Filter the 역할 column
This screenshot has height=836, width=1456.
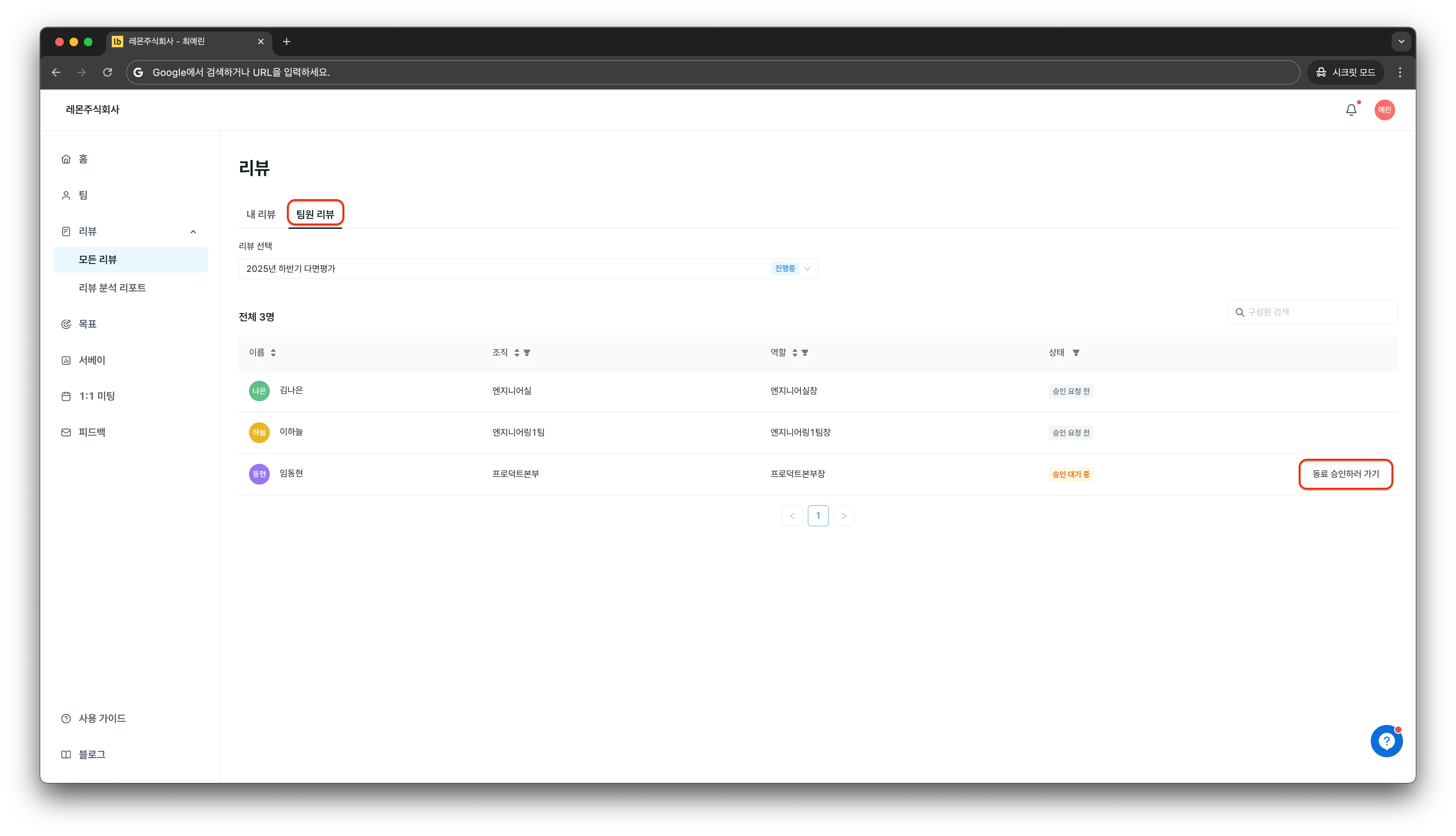click(805, 353)
